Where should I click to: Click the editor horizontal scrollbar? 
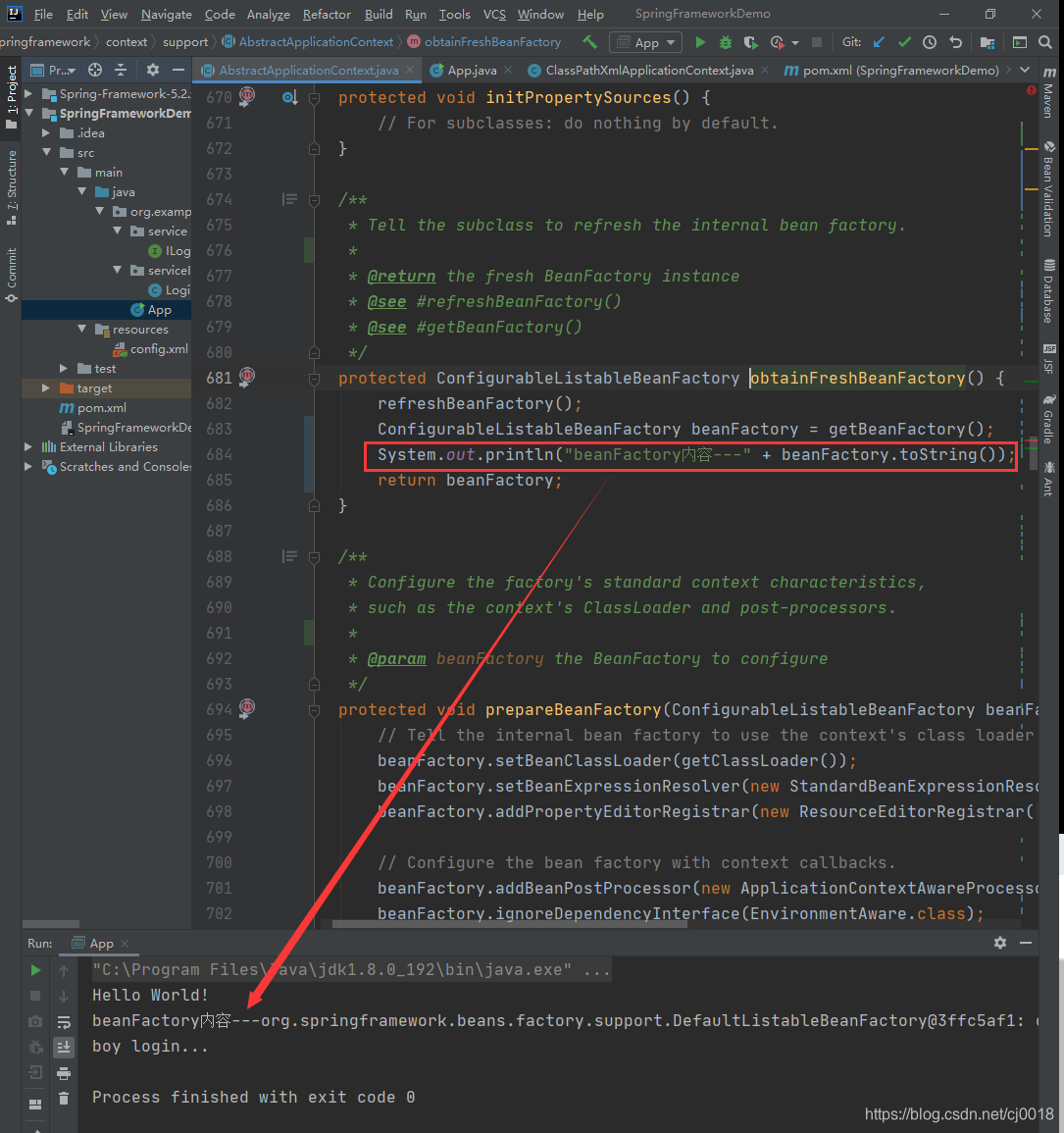[x=509, y=923]
